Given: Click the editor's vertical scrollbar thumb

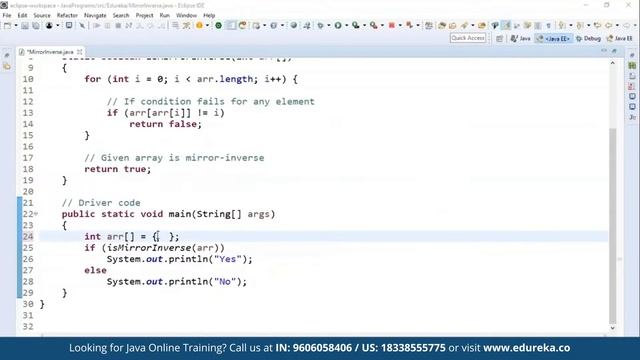Looking at the screenshot, I should click(612, 225).
